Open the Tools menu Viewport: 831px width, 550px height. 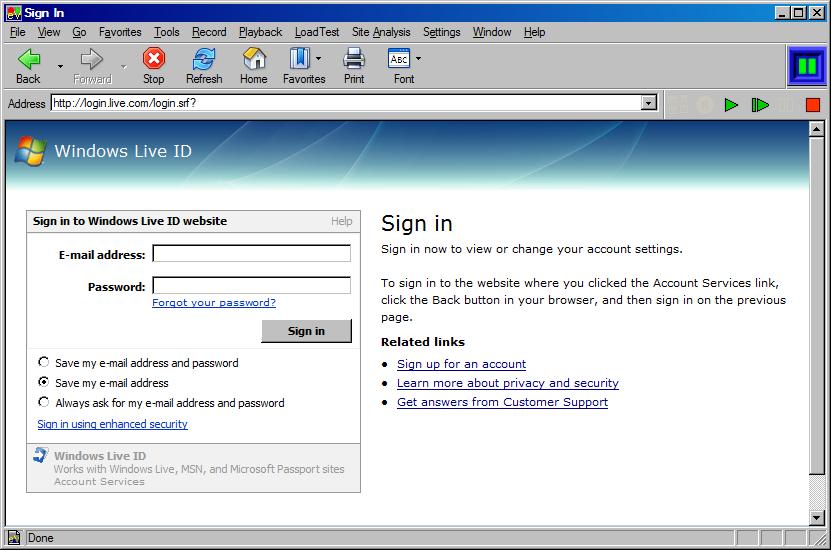tap(167, 32)
